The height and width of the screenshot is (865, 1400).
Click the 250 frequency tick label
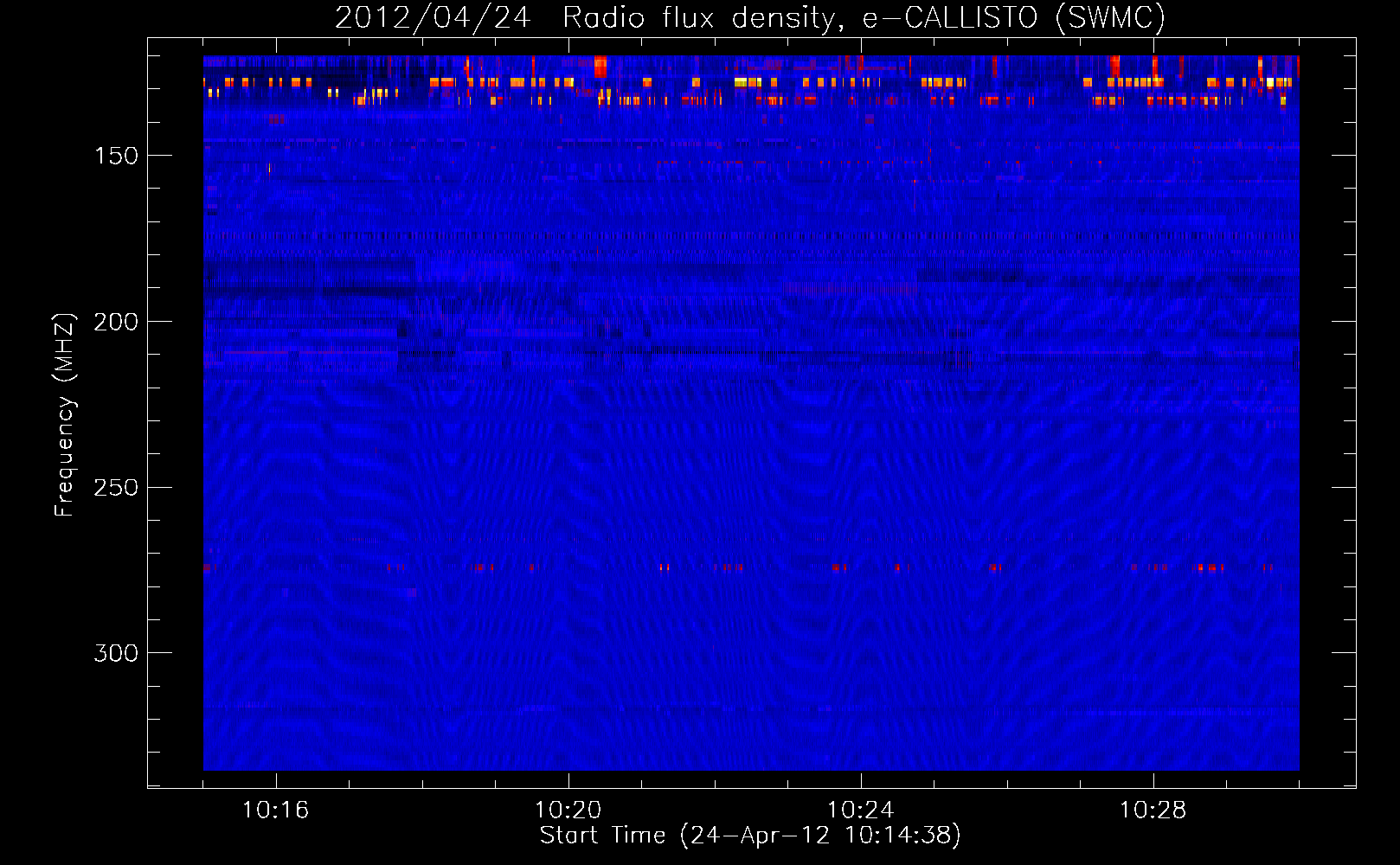(117, 488)
